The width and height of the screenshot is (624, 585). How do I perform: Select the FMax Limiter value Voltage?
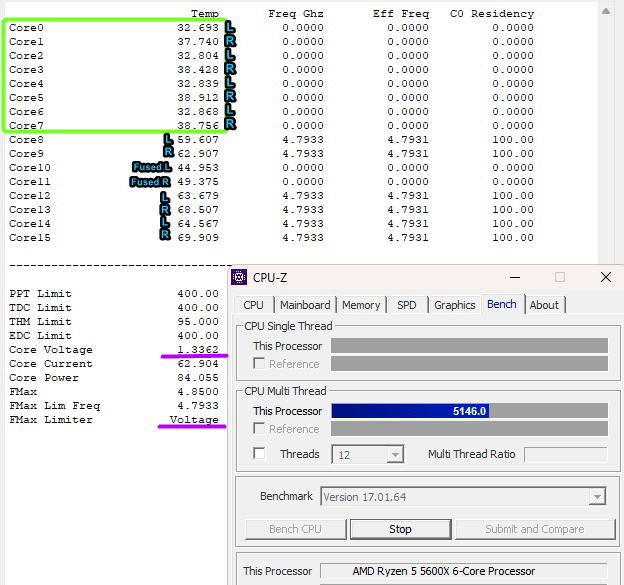click(194, 419)
